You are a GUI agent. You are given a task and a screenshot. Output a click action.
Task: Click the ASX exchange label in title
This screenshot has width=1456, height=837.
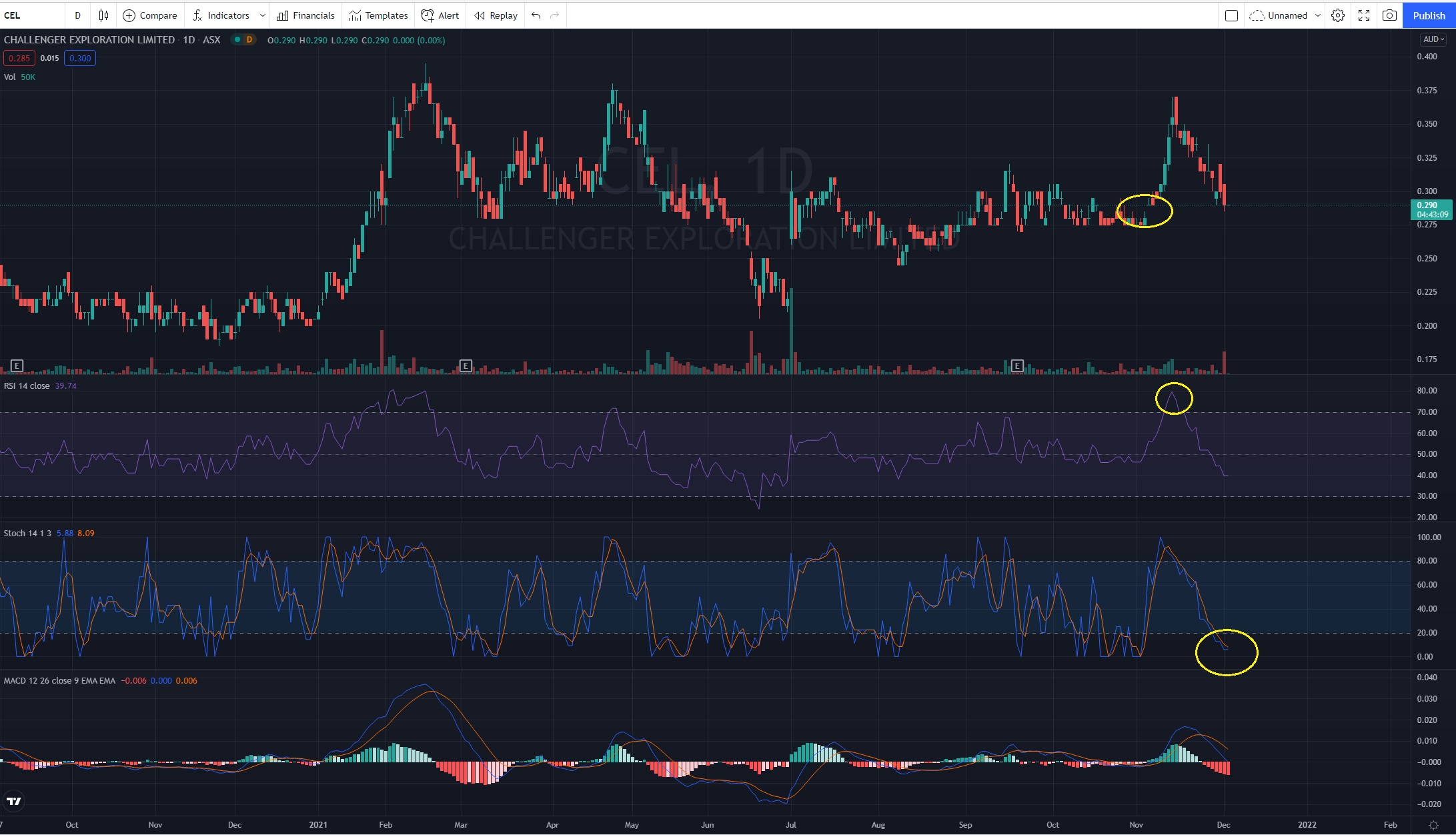pyautogui.click(x=211, y=40)
